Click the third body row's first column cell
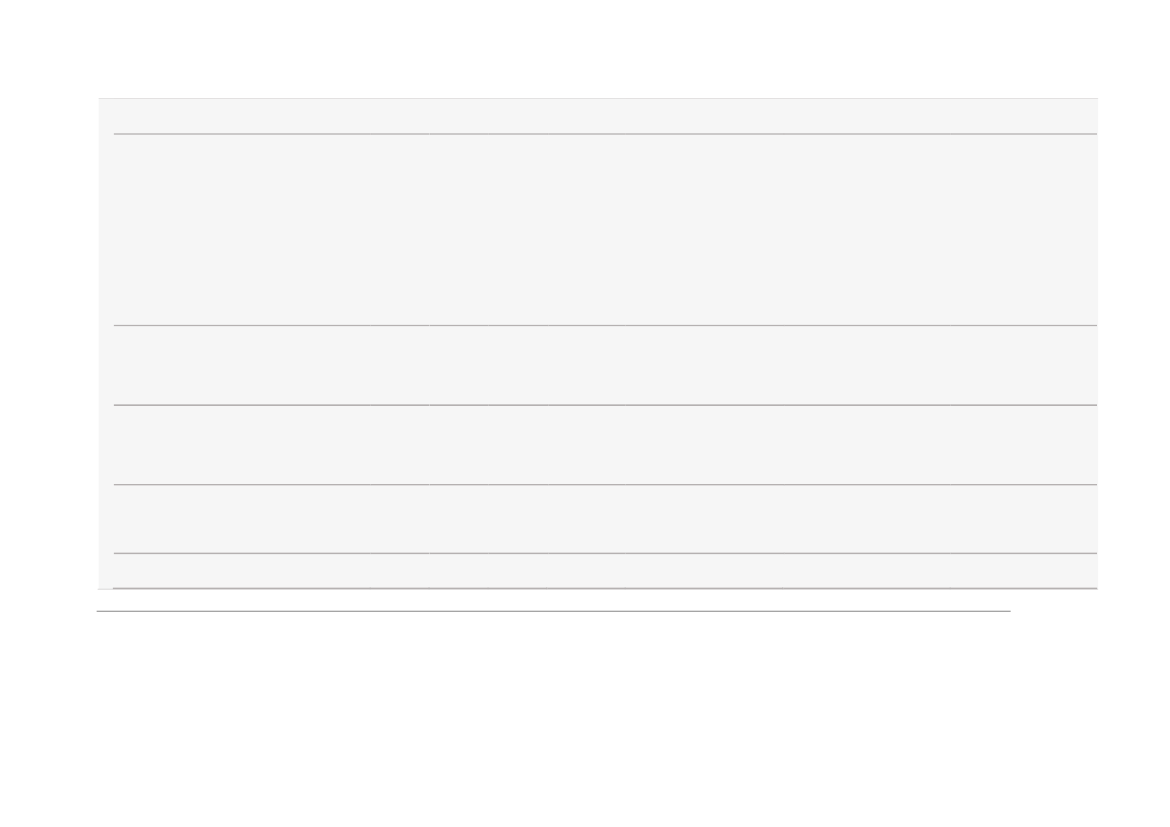 (242, 445)
